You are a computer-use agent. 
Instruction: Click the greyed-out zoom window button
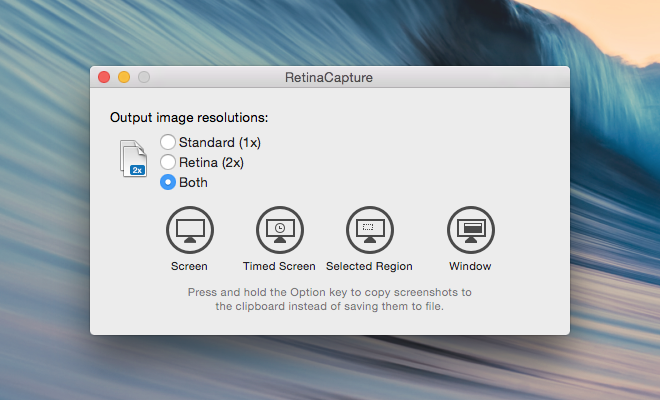click(144, 77)
